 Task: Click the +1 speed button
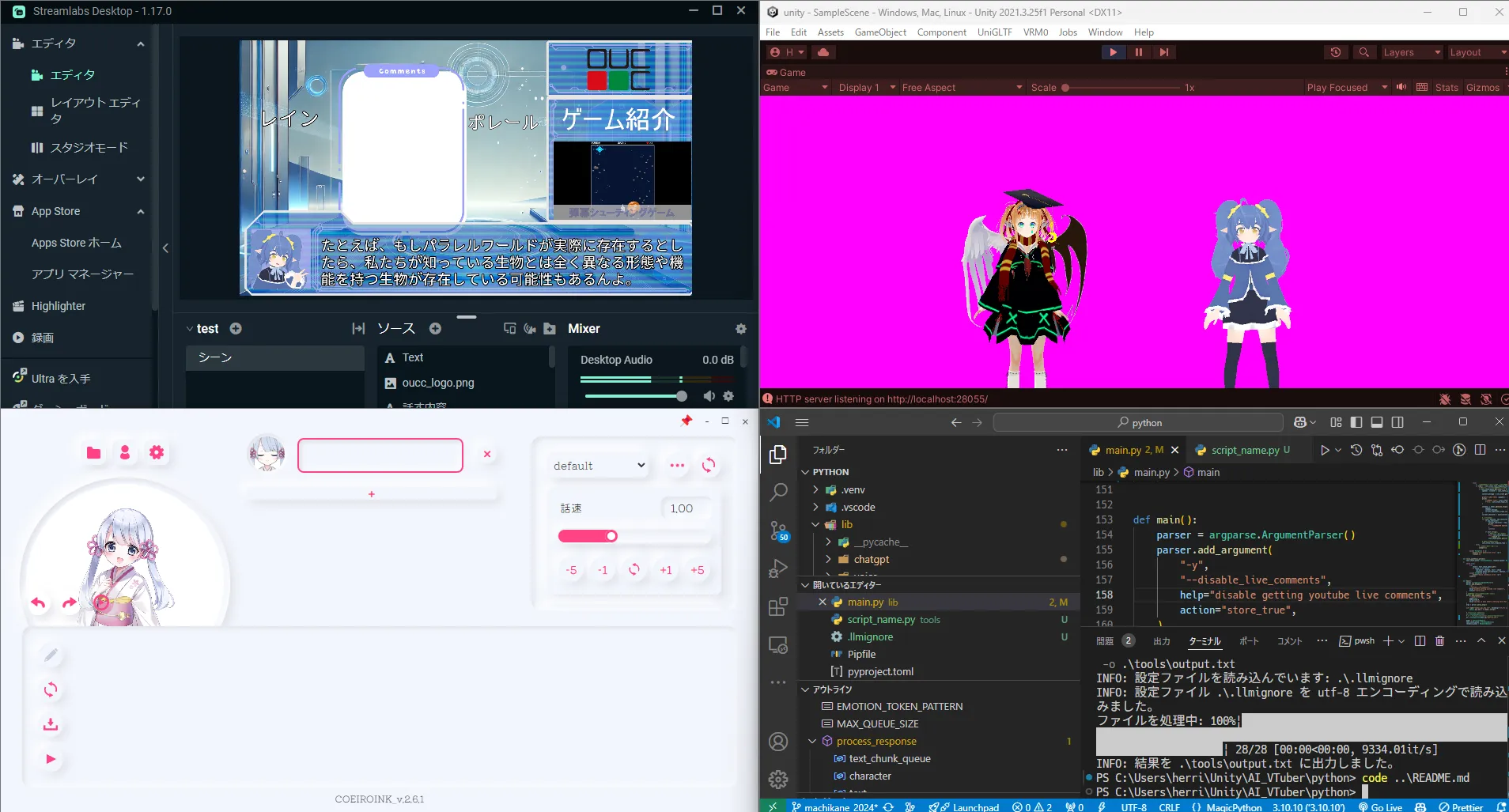(x=666, y=570)
